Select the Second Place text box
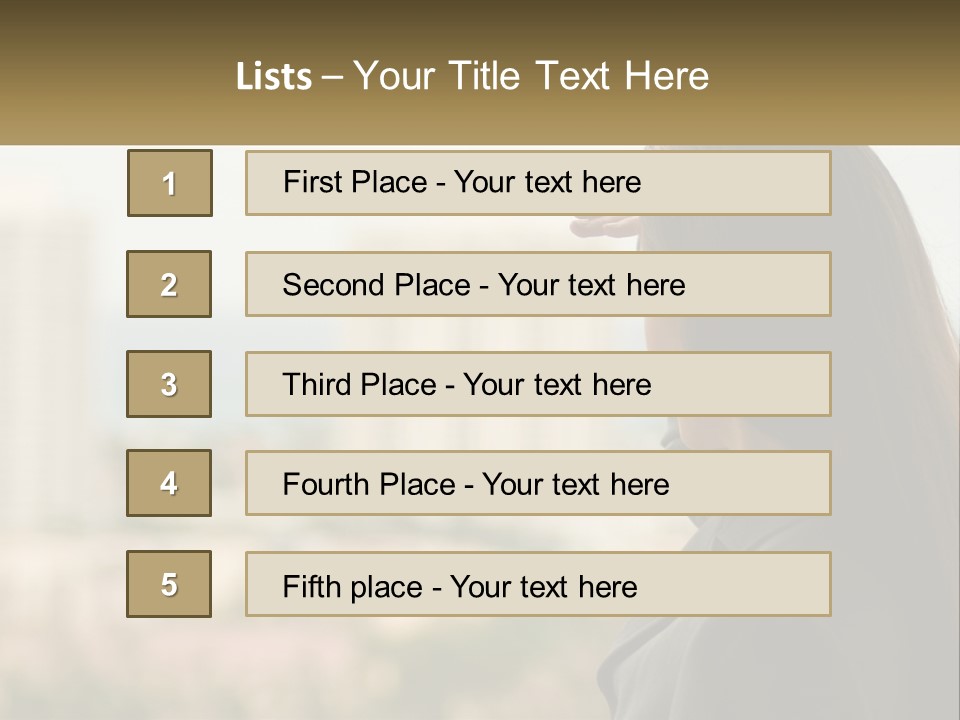The image size is (960, 720). click(538, 284)
